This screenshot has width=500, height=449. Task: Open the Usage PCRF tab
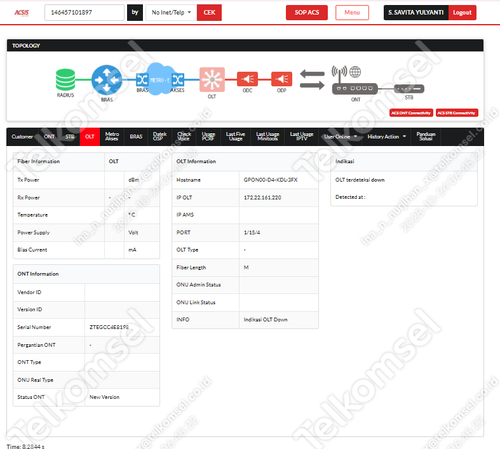(208, 137)
